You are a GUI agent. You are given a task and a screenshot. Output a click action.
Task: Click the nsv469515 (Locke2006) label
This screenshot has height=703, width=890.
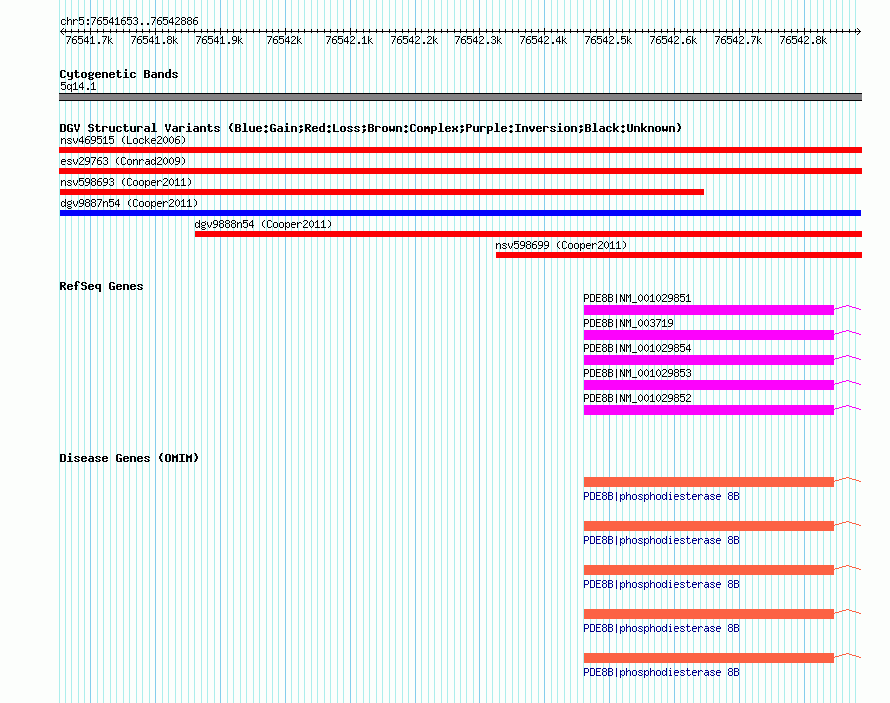(x=123, y=140)
